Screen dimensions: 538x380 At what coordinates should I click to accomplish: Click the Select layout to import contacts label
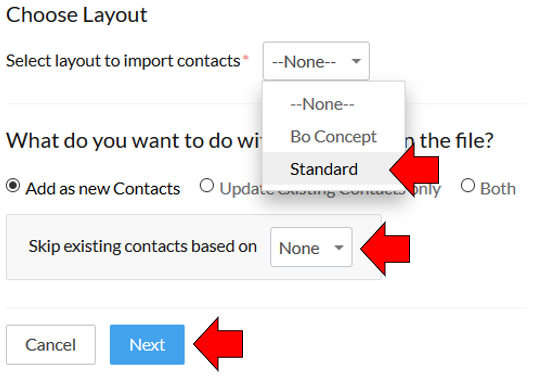point(123,61)
